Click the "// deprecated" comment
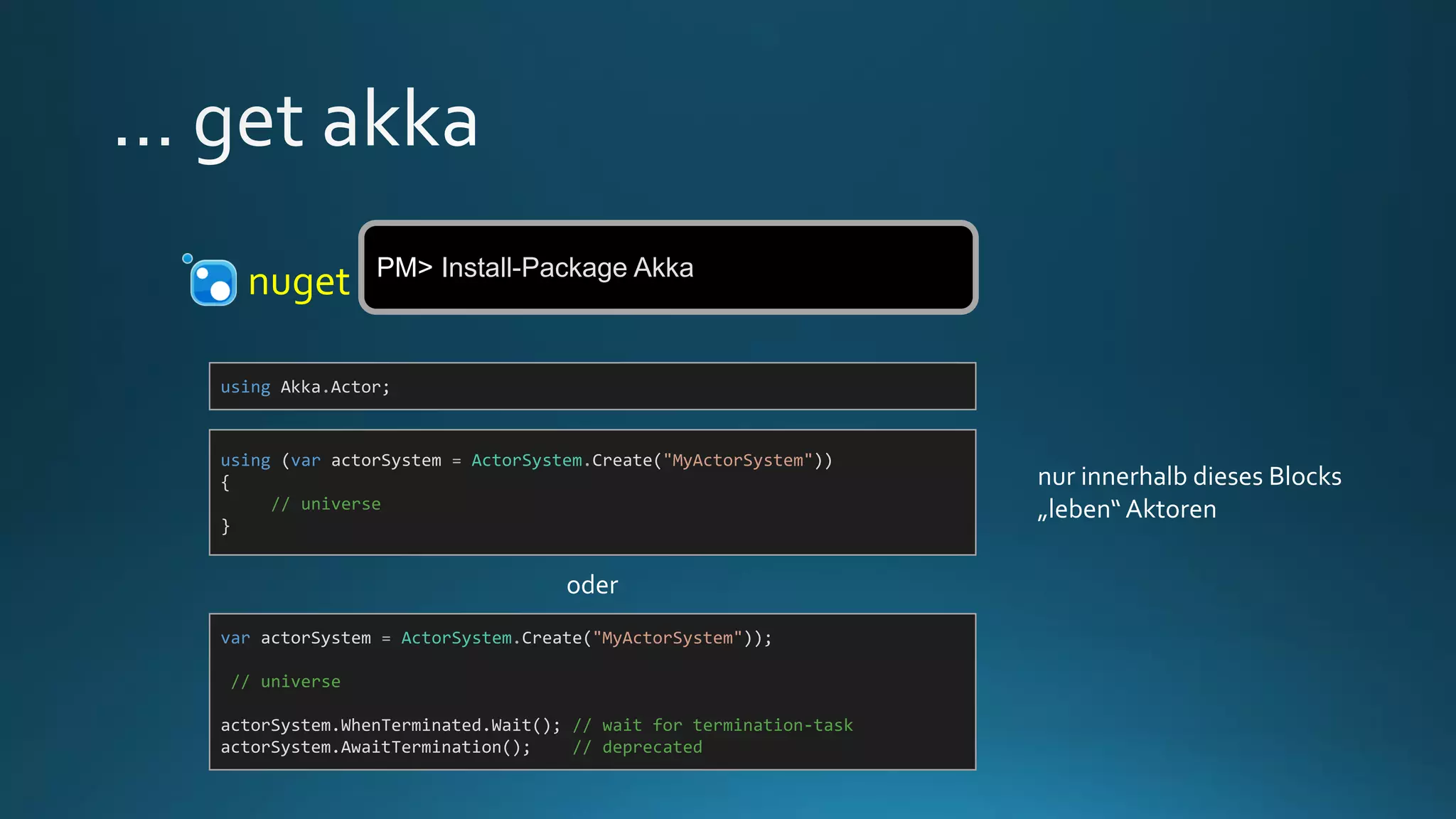The image size is (1456, 819). pos(638,747)
